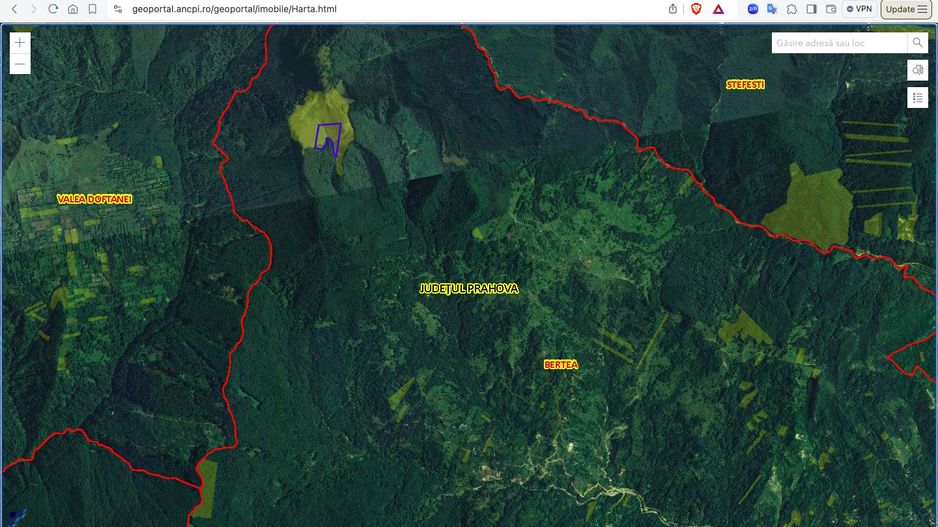Screen dimensions: 938x527
Task: Zoom out the map with minus button
Action: pos(20,64)
